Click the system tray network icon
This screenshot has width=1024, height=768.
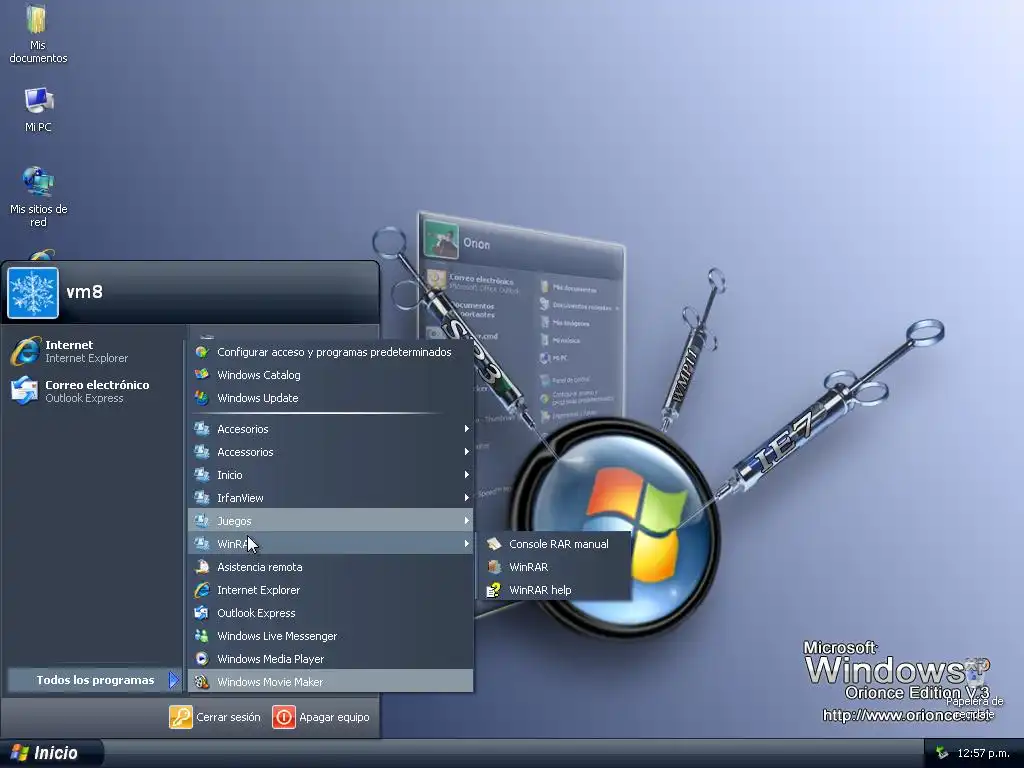click(x=941, y=753)
